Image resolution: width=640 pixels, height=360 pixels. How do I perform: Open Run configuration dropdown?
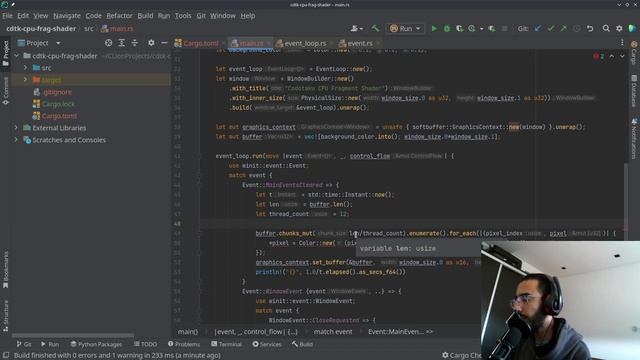coord(405,29)
